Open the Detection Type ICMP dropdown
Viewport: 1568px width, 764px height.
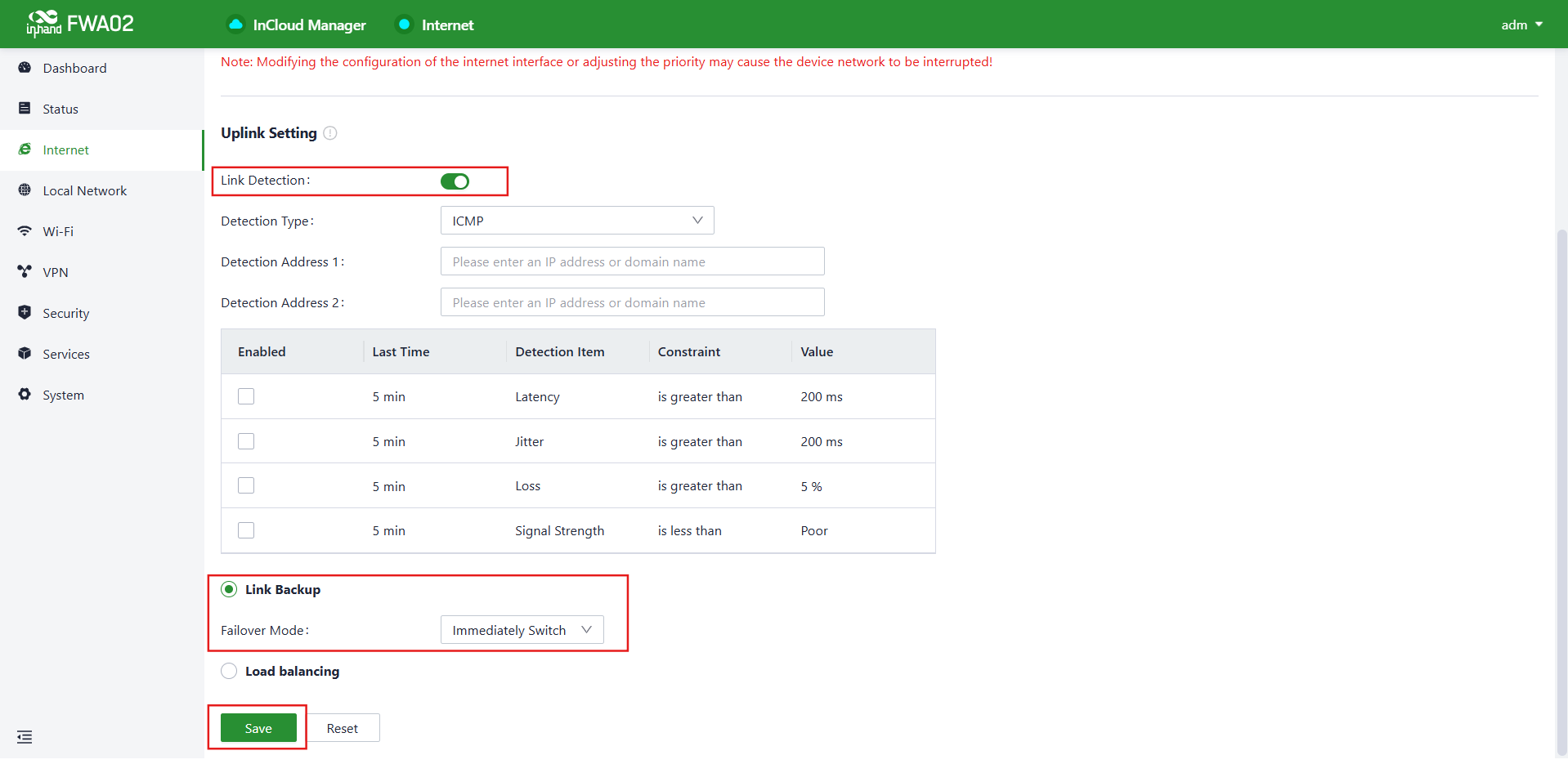[577, 221]
